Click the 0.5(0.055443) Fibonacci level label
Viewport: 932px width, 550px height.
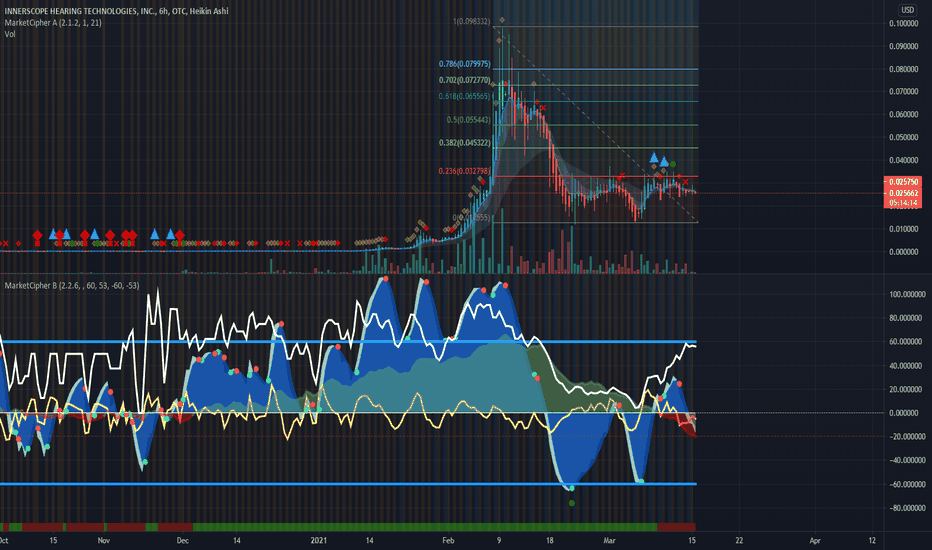click(468, 120)
